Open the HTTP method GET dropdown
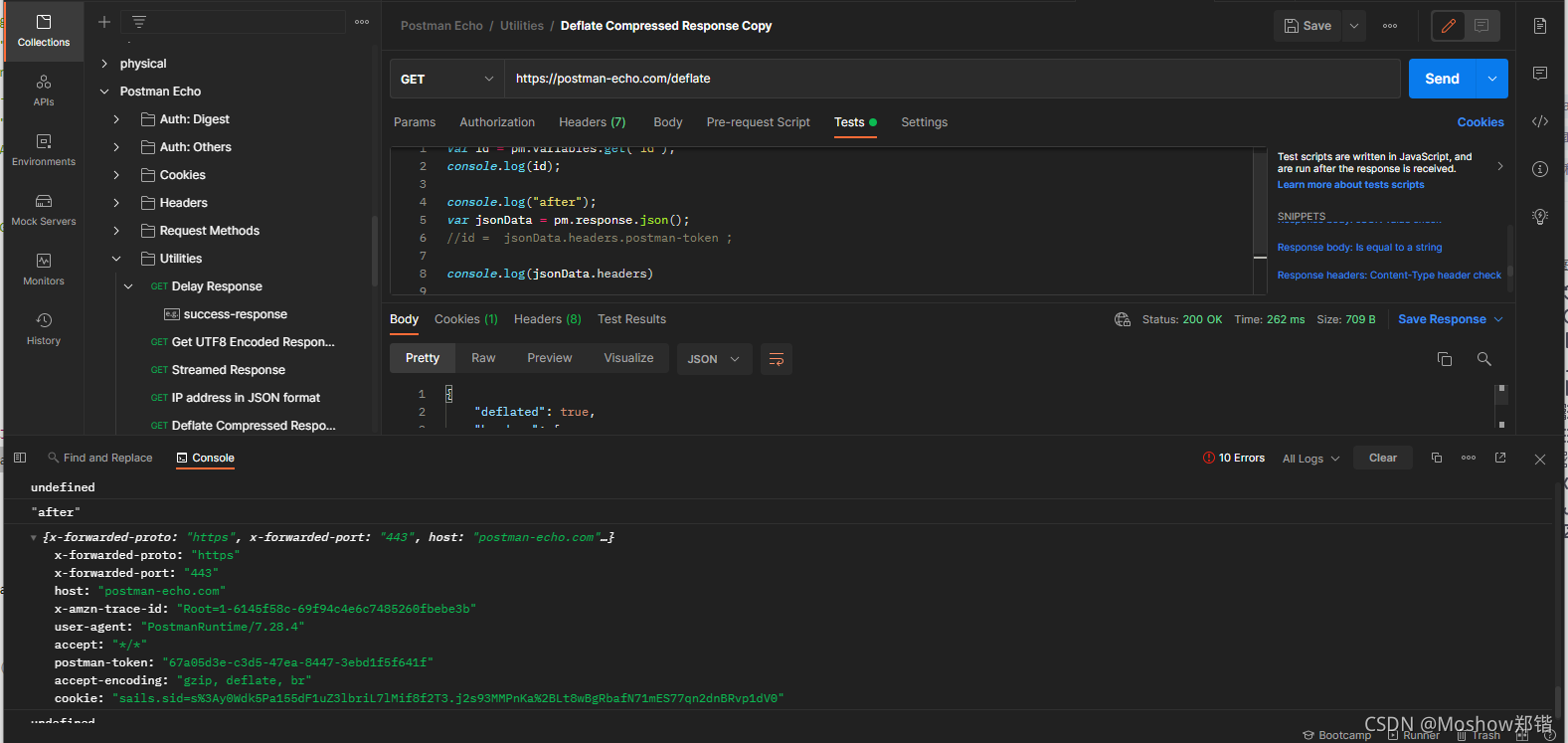The image size is (1568, 743). 446,79
